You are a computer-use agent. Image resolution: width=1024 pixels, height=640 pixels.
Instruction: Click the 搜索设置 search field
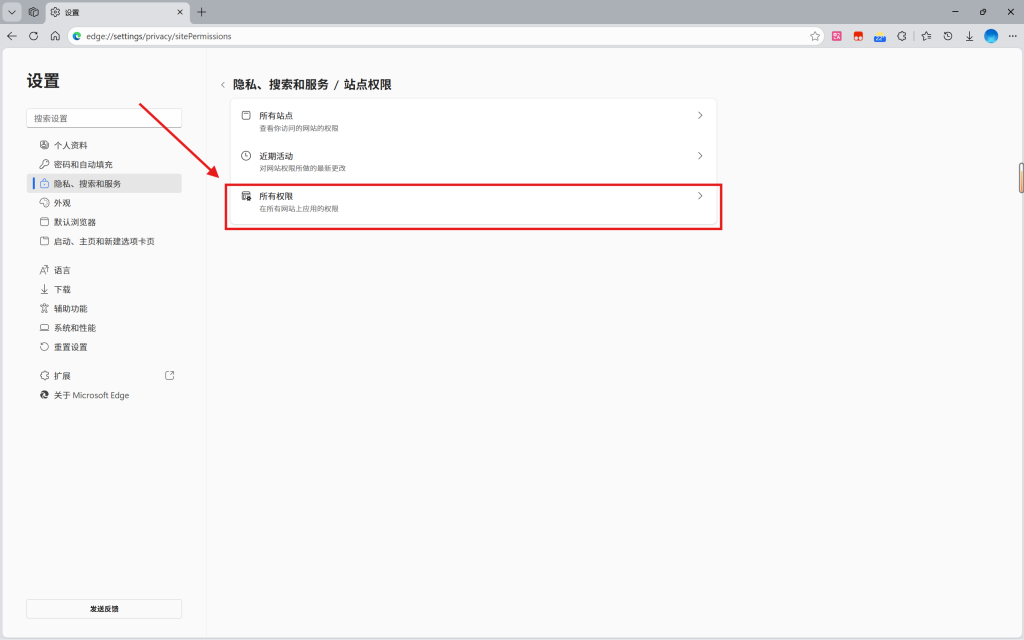pyautogui.click(x=104, y=118)
